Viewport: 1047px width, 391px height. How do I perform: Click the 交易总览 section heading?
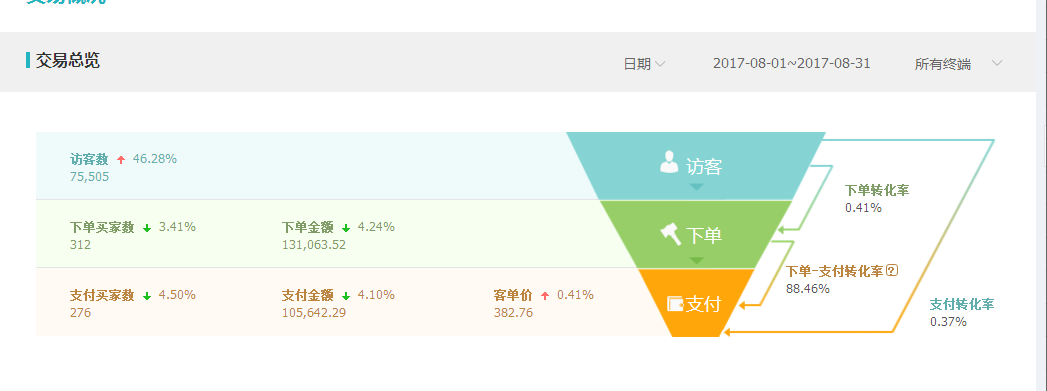coord(67,60)
